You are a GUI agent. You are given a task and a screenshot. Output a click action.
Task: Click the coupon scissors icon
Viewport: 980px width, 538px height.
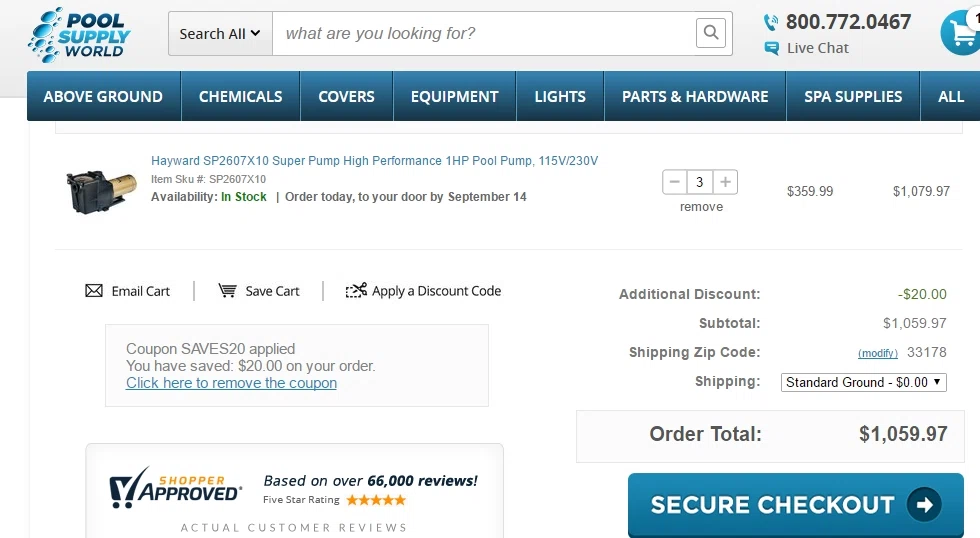pos(356,291)
